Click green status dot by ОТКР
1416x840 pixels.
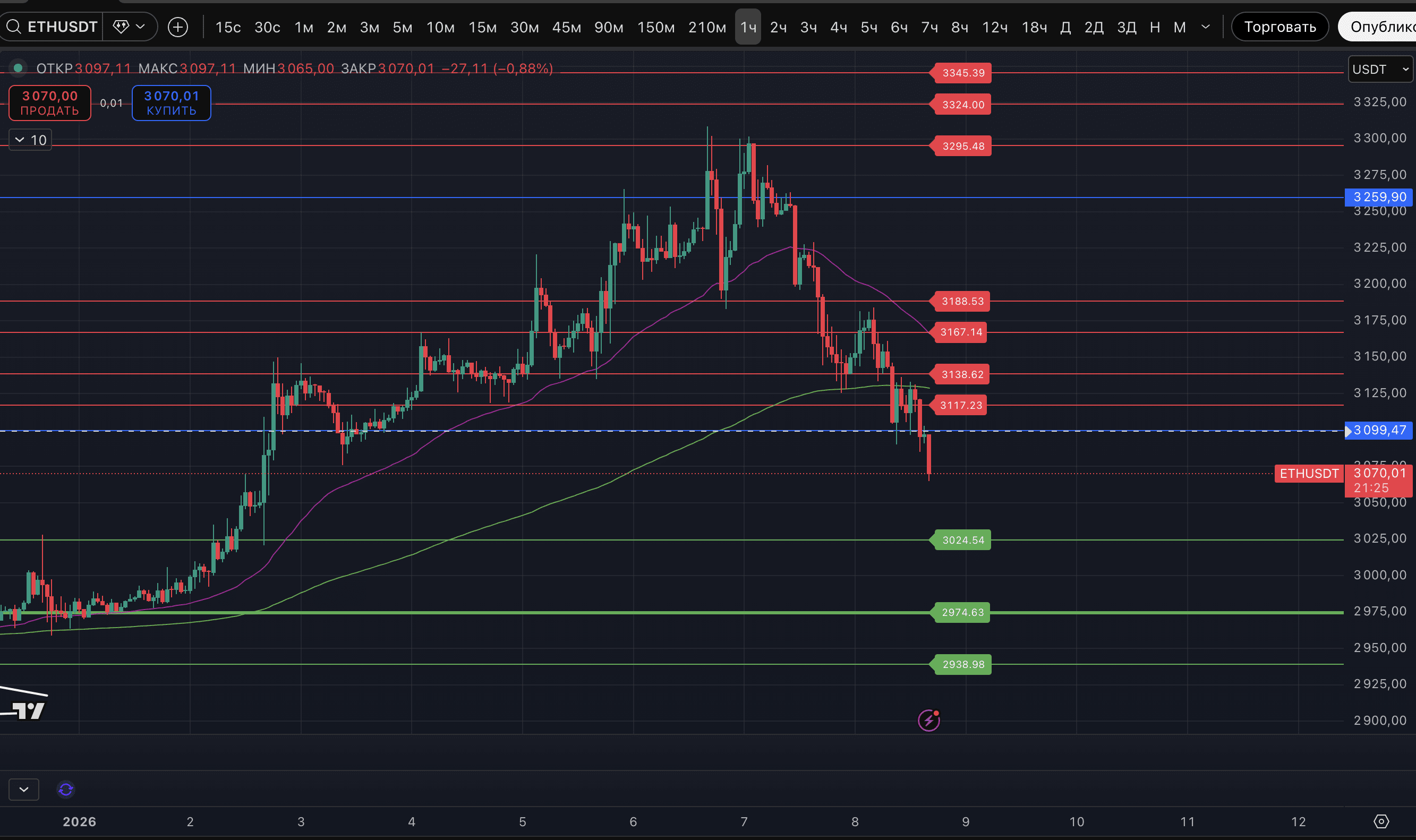18,68
